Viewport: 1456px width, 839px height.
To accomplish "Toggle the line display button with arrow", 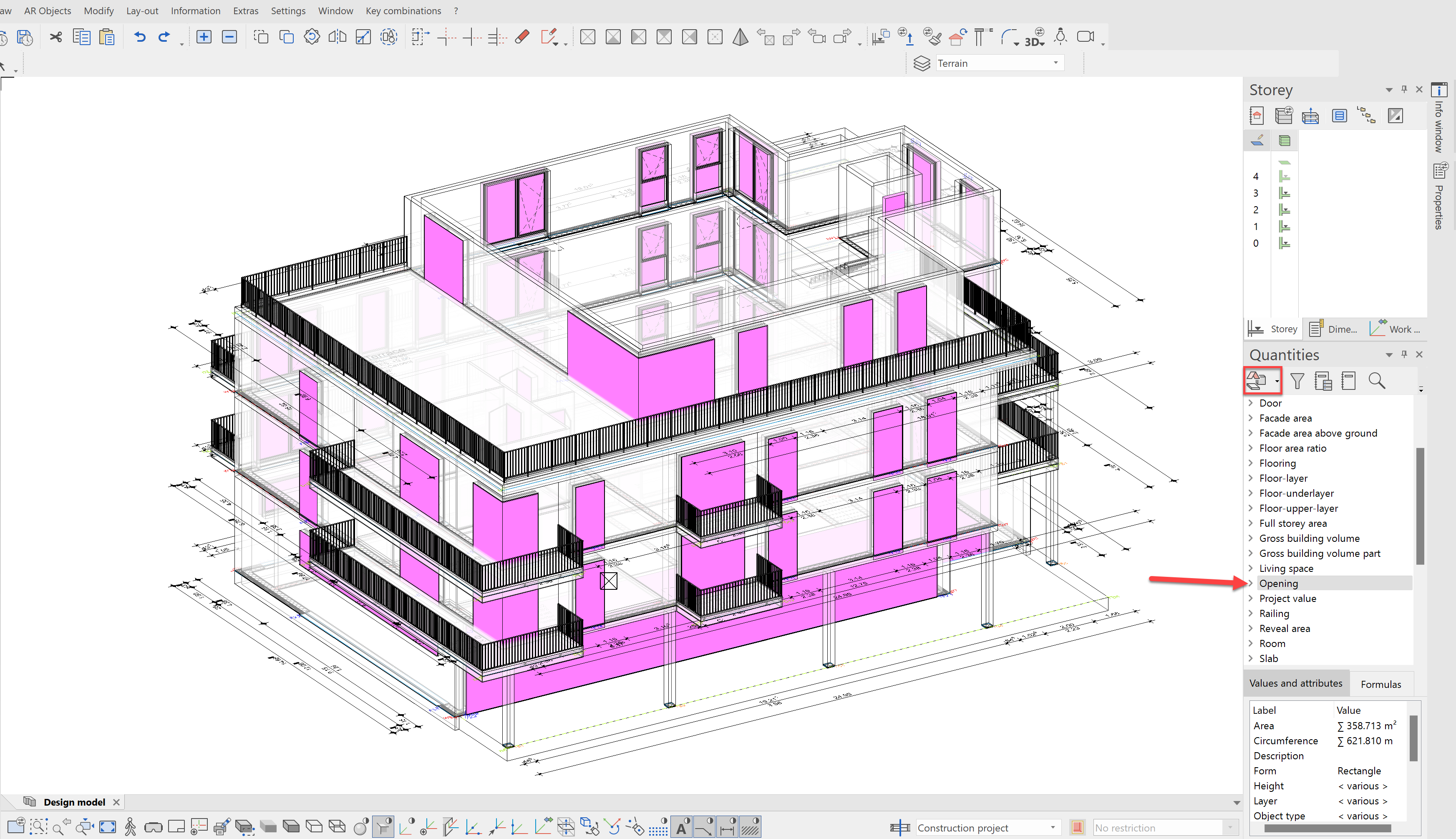I will coord(704,827).
